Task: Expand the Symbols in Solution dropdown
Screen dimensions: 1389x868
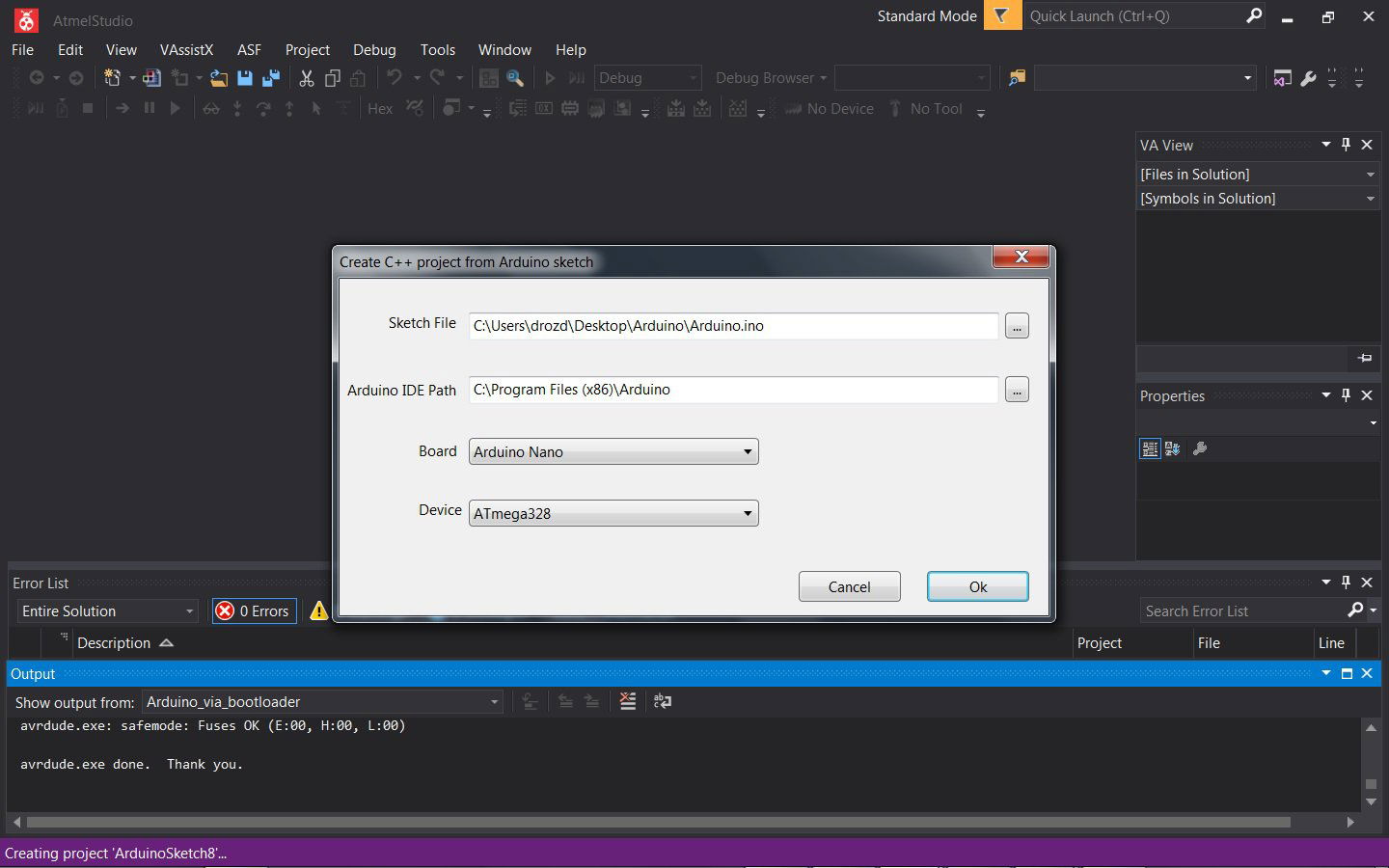Action: pos(1258,198)
